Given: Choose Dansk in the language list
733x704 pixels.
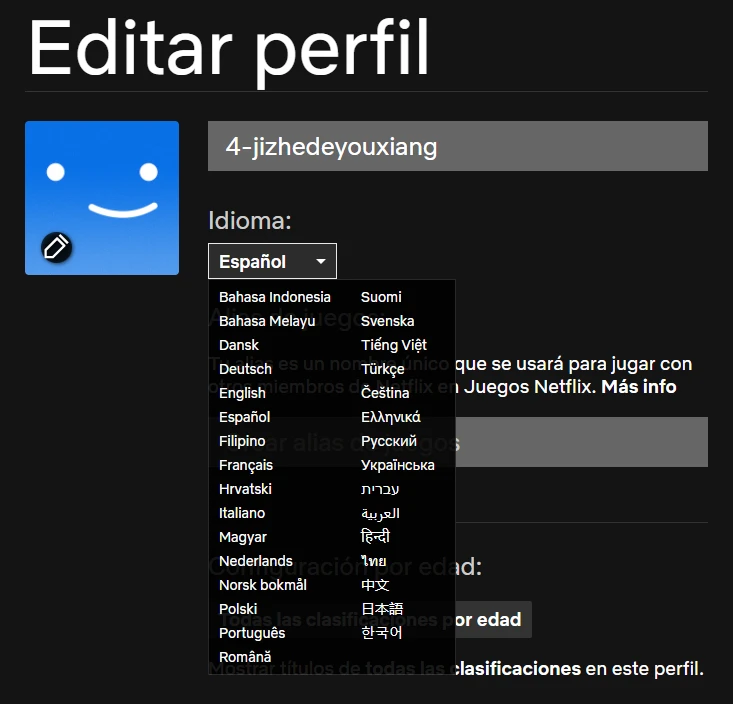Looking at the screenshot, I should coord(239,345).
